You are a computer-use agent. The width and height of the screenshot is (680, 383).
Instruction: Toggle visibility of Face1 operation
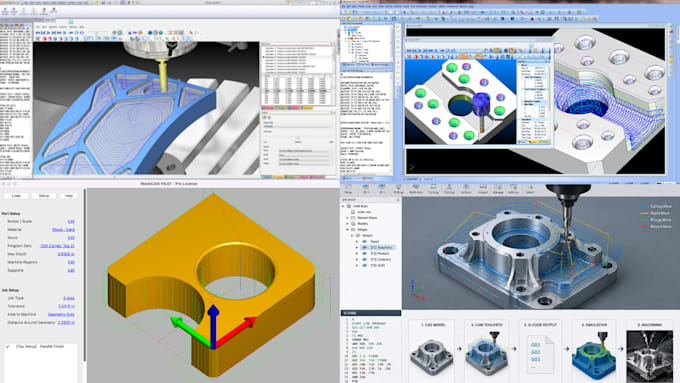pos(364,242)
